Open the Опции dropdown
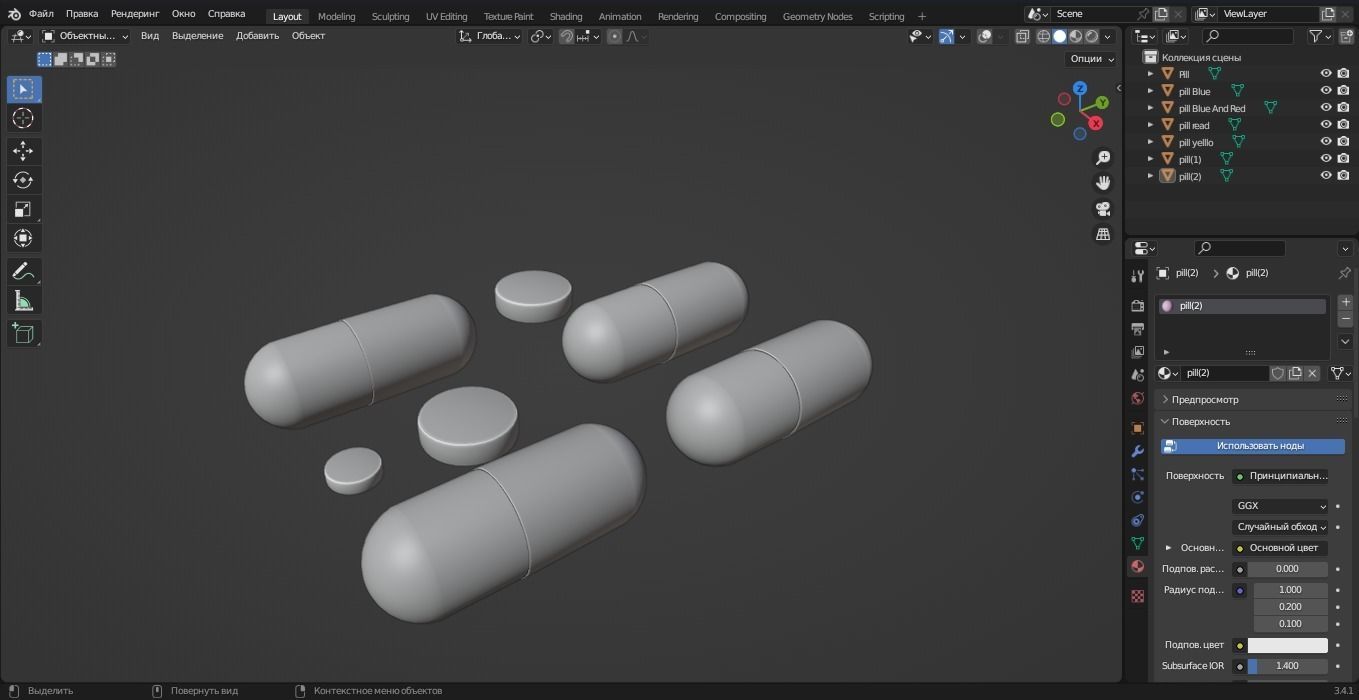This screenshot has height=700, width=1359. click(1091, 58)
